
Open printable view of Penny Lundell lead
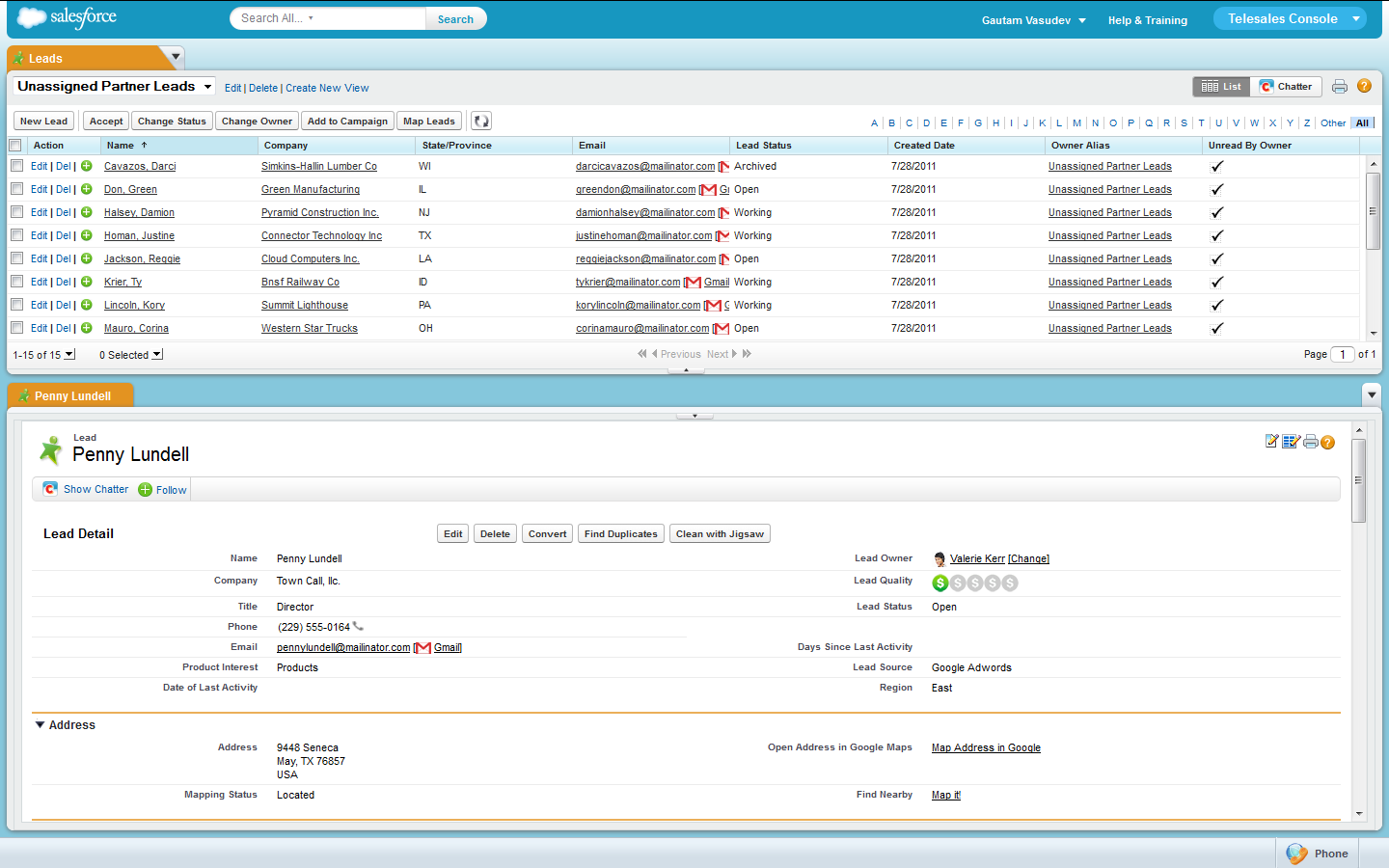pos(1310,442)
